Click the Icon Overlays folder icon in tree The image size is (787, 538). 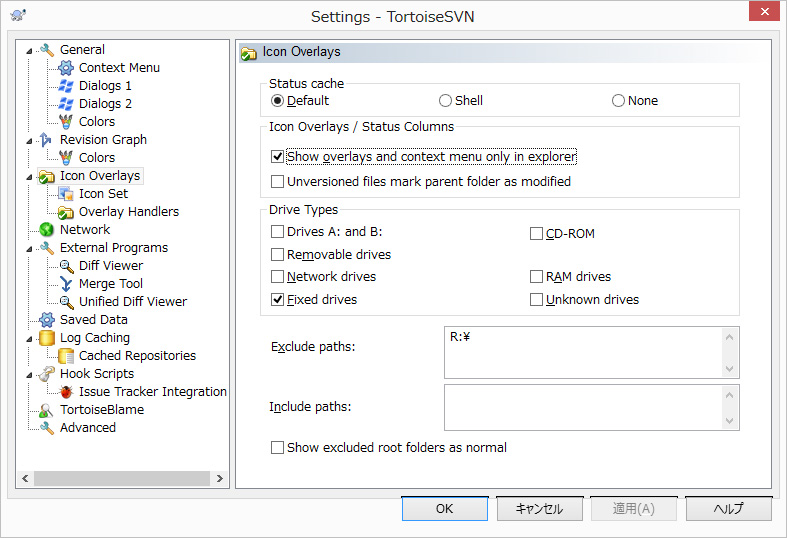pyautogui.click(x=47, y=176)
